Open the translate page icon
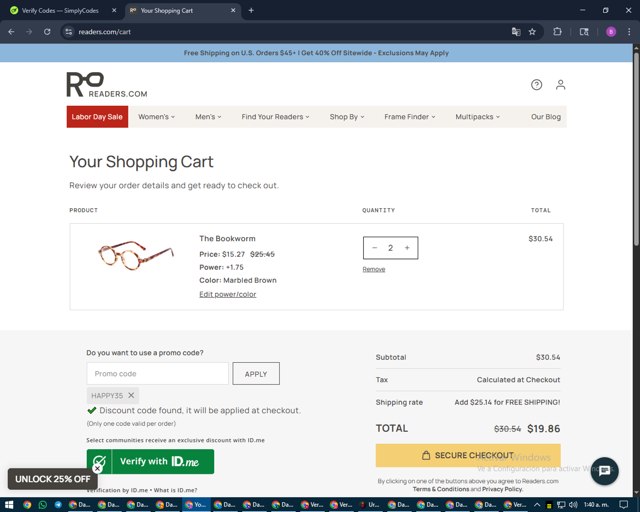The width and height of the screenshot is (640, 512). [516, 32]
